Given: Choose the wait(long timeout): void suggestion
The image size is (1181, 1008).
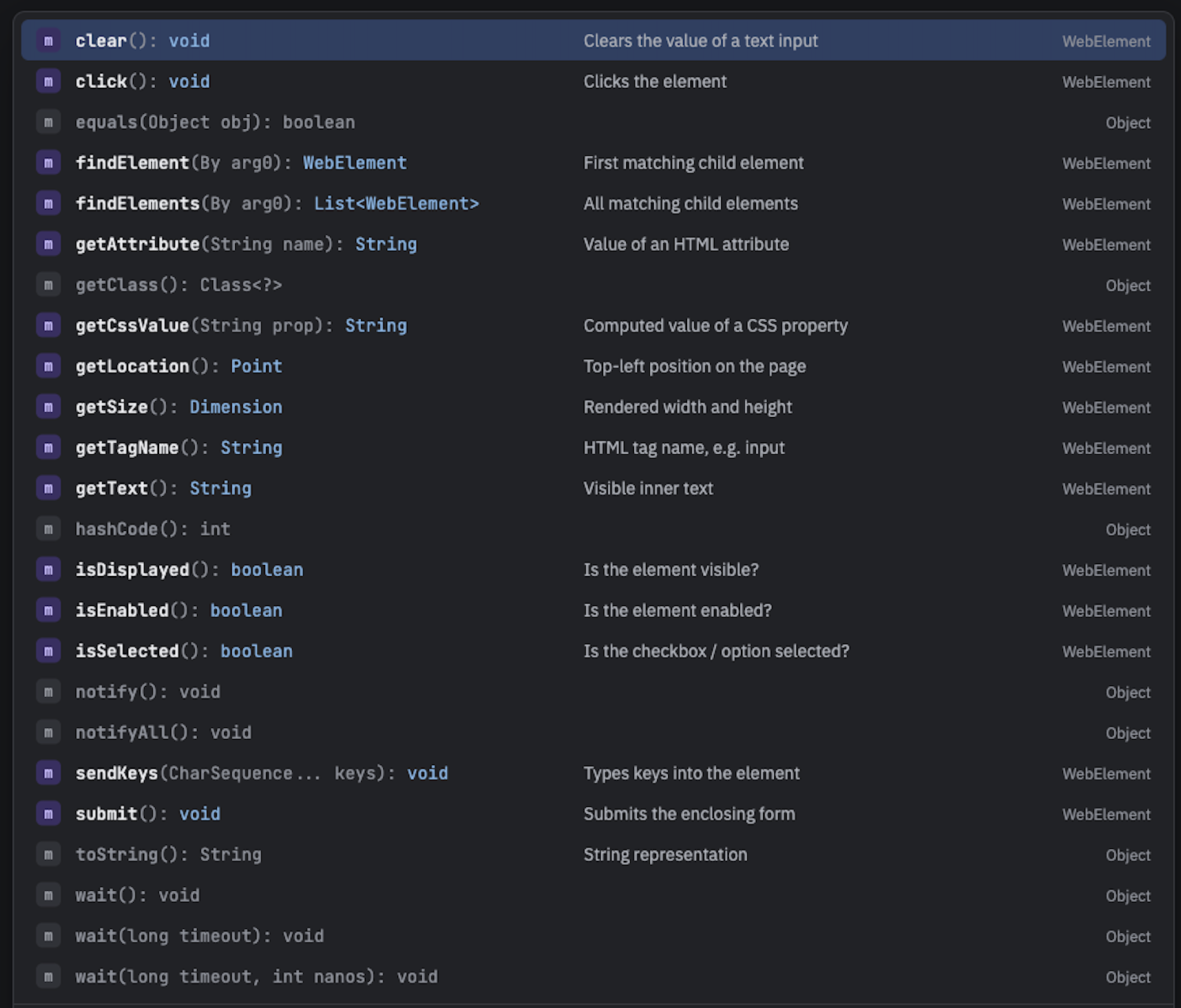Looking at the screenshot, I should tap(594, 936).
